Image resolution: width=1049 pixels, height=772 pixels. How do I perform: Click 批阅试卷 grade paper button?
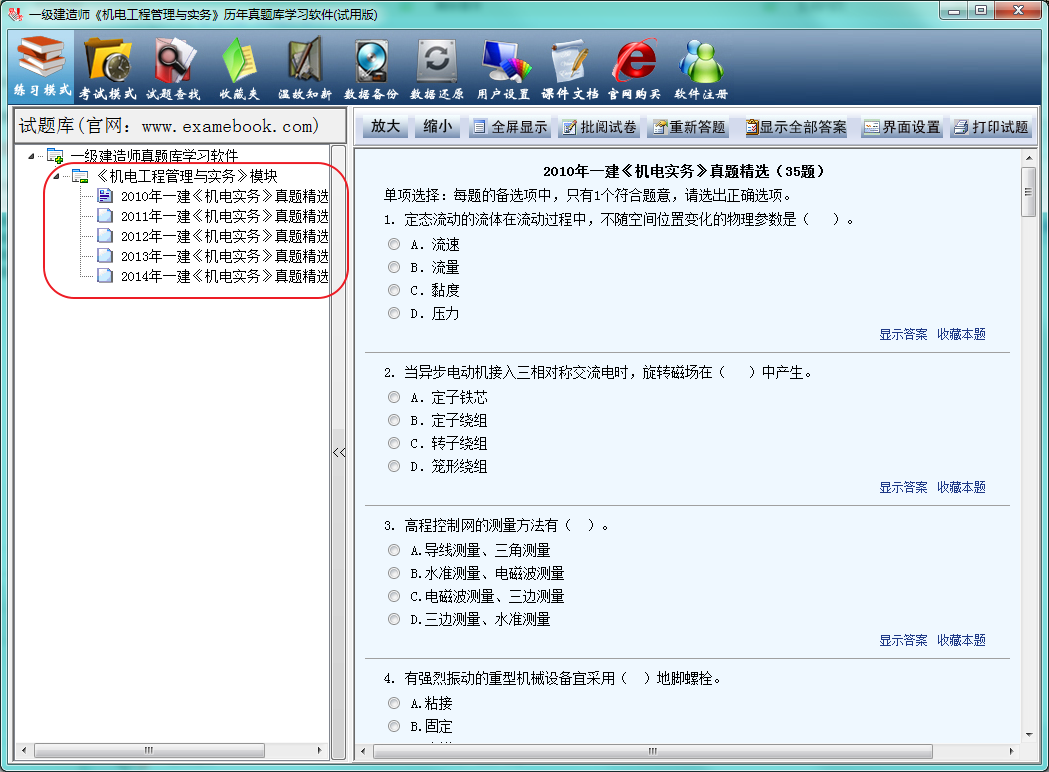pyautogui.click(x=599, y=126)
